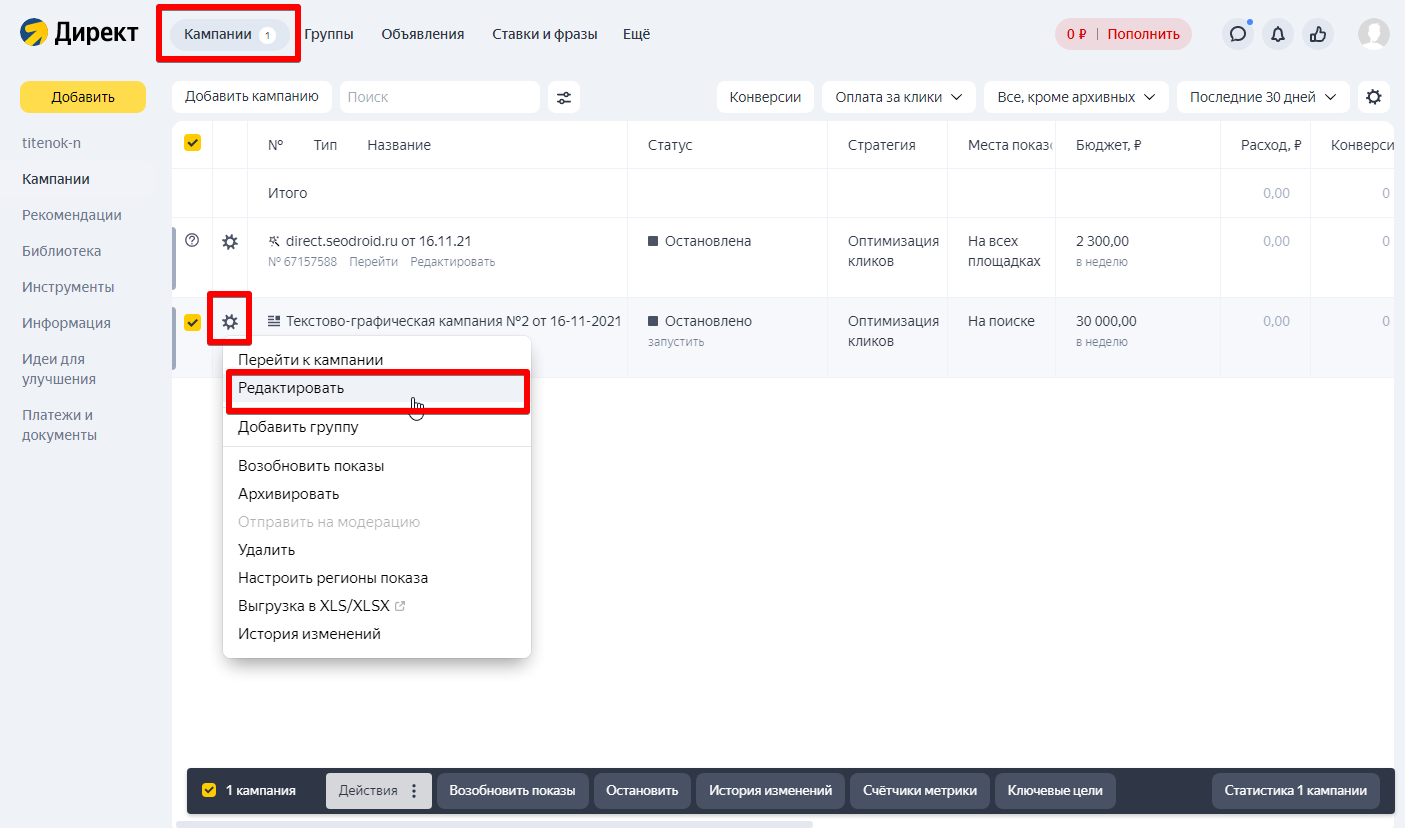Click the Конверсии button
Image resolution: width=1405 pixels, height=828 pixels.
pyautogui.click(x=765, y=97)
